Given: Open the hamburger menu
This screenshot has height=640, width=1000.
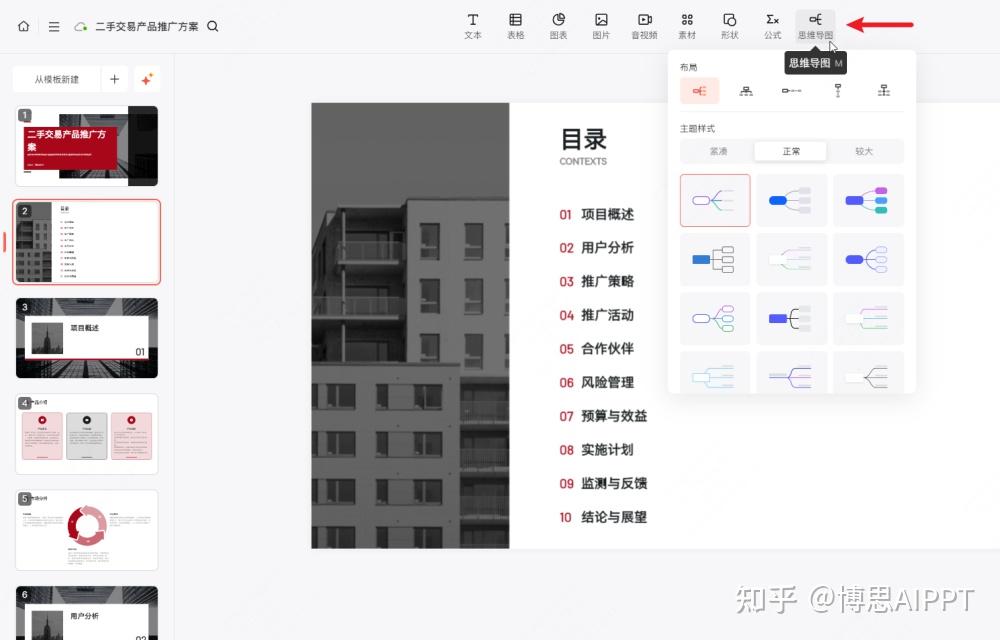Looking at the screenshot, I should (54, 26).
